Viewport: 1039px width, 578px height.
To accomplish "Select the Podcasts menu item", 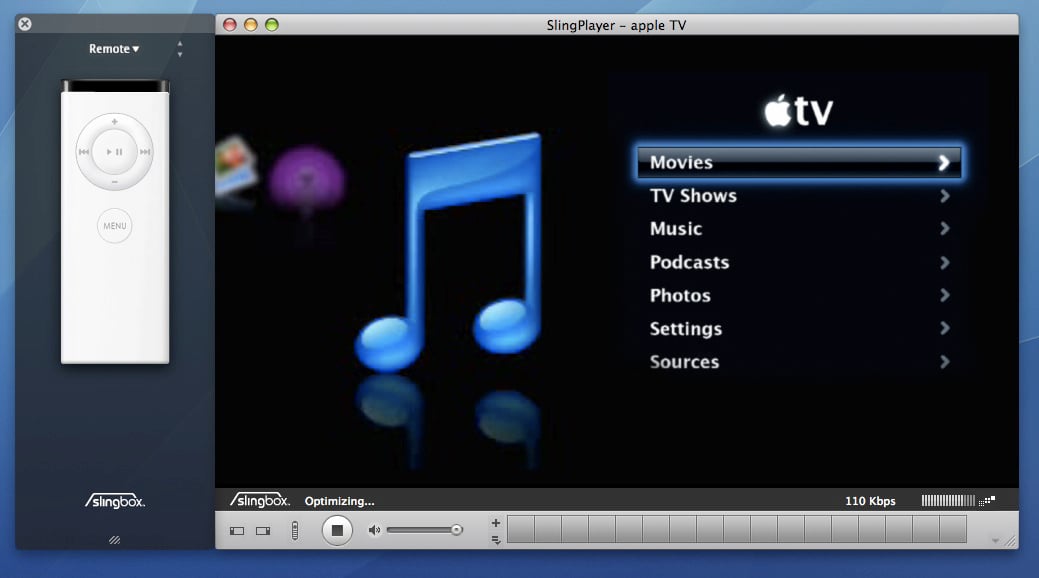I will (689, 262).
